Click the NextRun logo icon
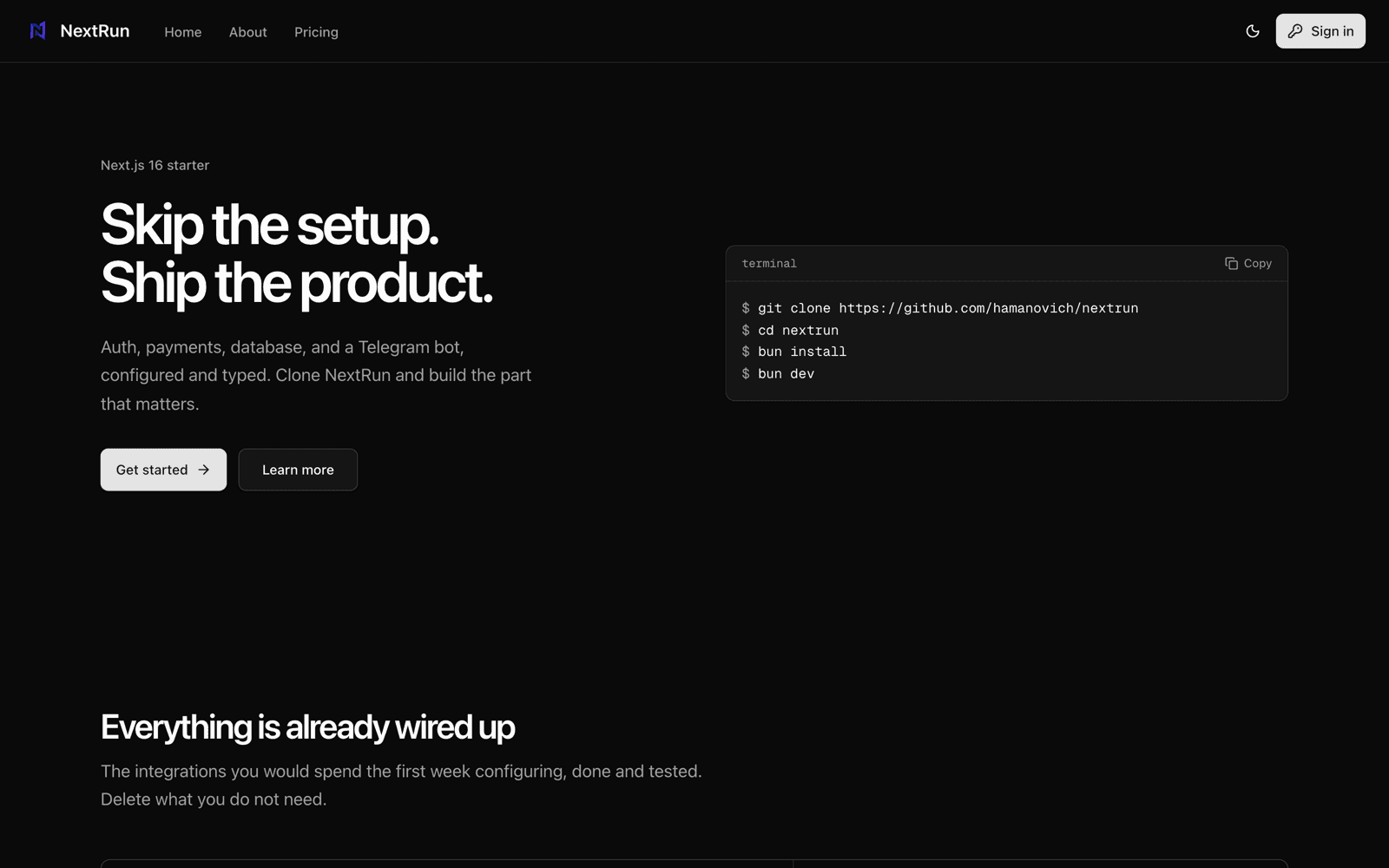The height and width of the screenshot is (868, 1389). (x=38, y=31)
